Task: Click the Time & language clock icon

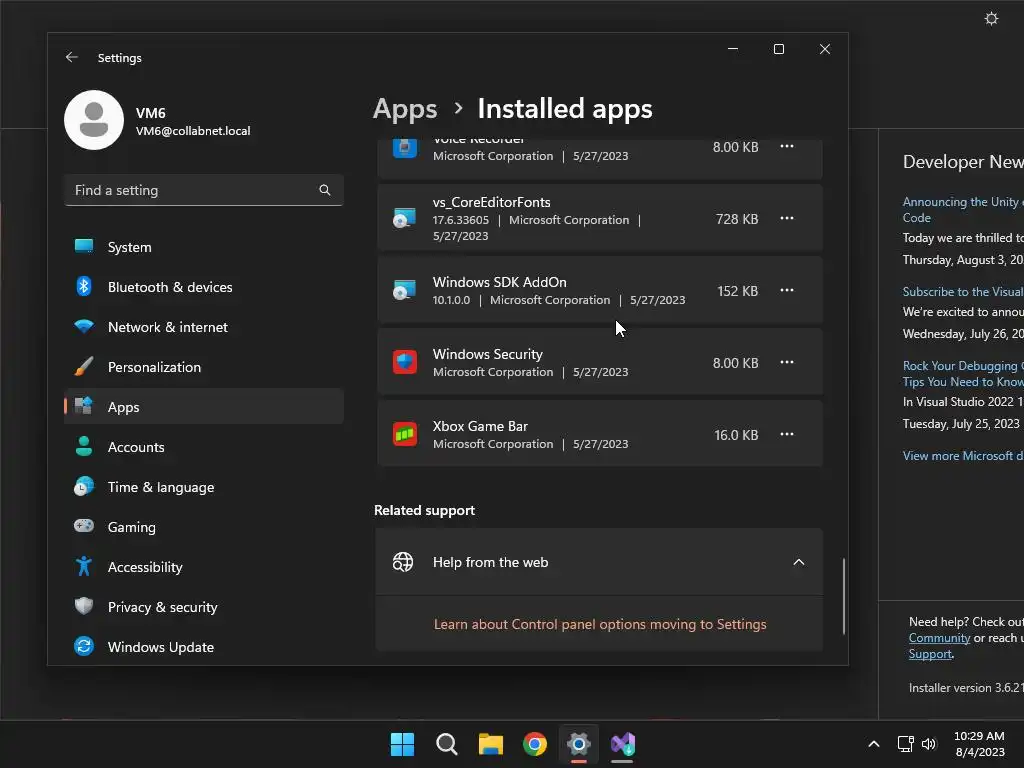Action: pyautogui.click(x=84, y=487)
